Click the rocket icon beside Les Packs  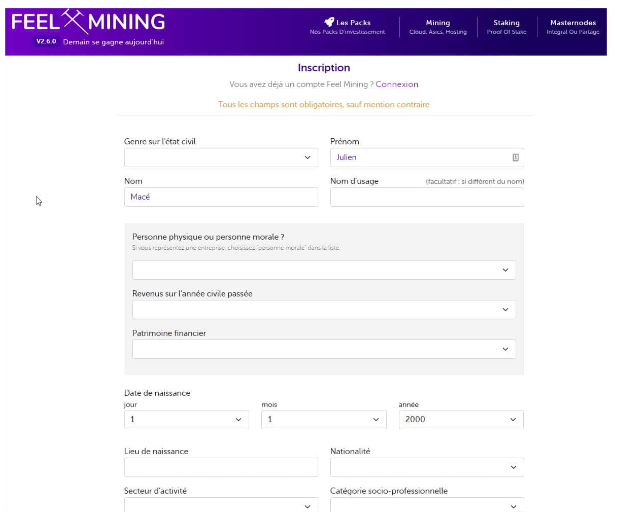(x=329, y=22)
